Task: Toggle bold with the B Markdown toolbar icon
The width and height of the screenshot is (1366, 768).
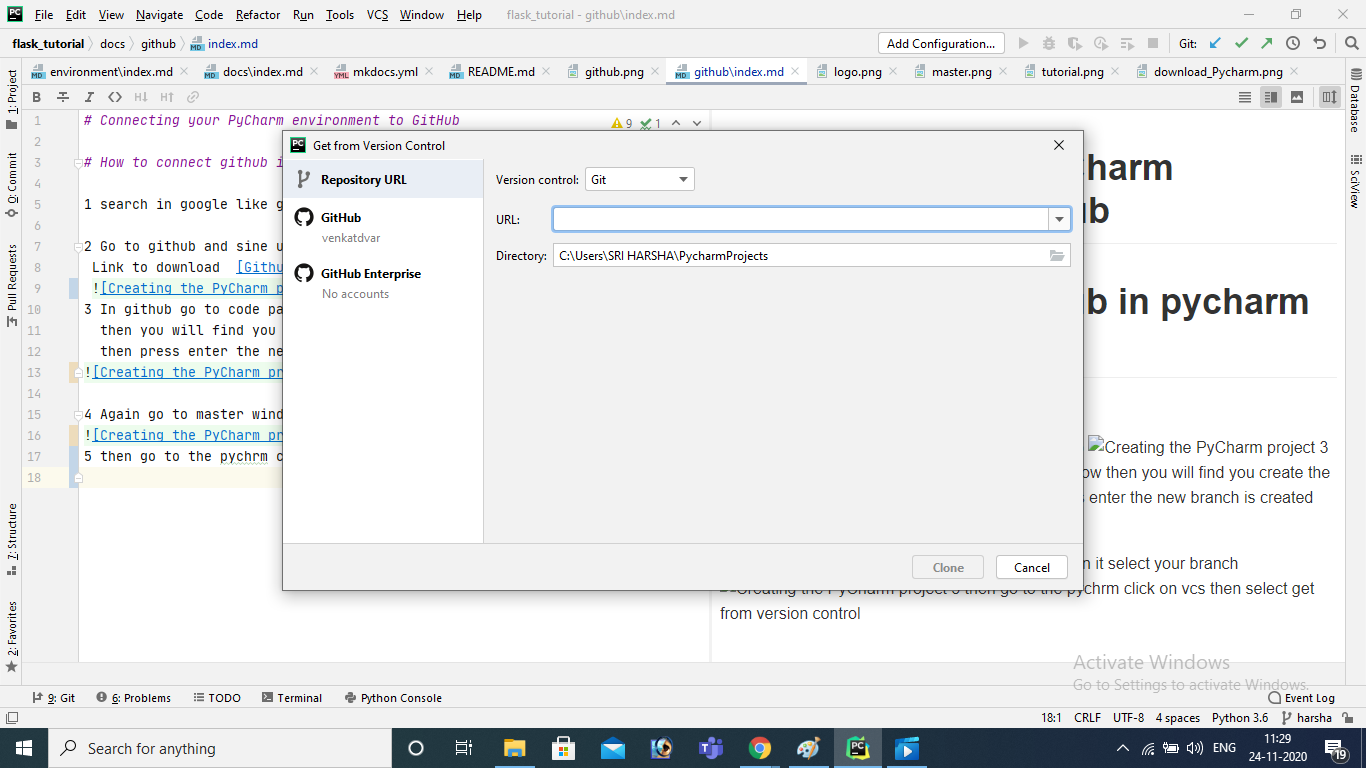Action: click(36, 97)
